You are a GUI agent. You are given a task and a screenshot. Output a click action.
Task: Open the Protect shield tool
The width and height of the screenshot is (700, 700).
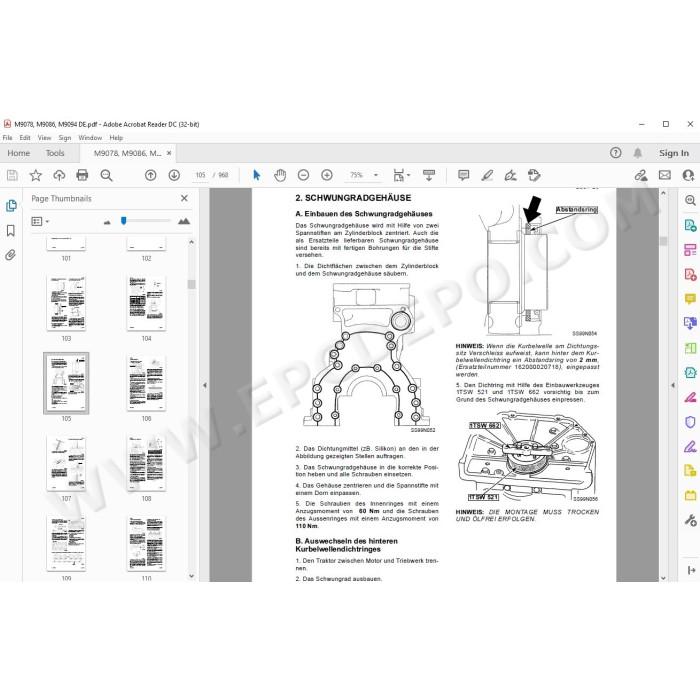(x=690, y=421)
